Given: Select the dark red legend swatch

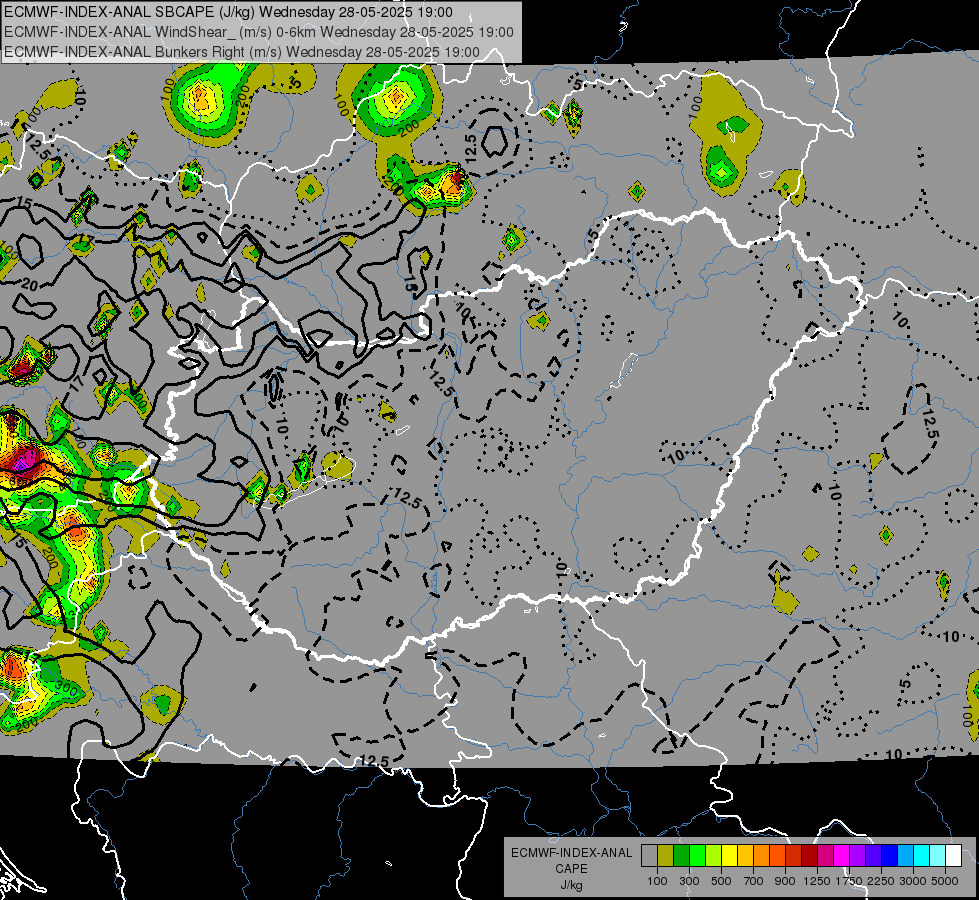Looking at the screenshot, I should pos(809,855).
